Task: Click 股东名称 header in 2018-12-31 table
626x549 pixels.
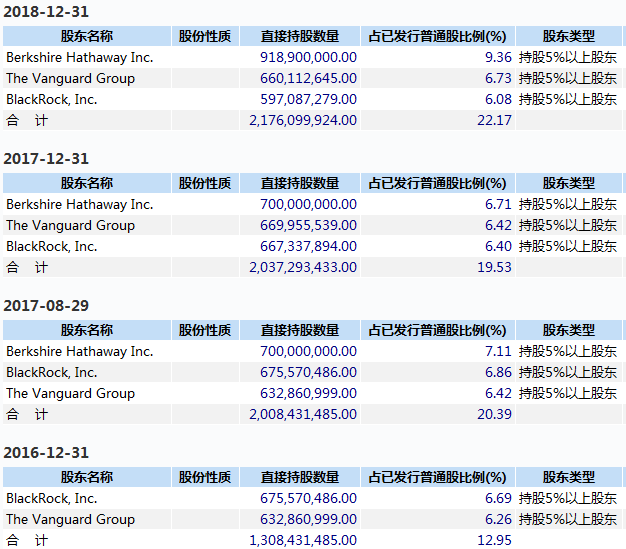Action: click(x=87, y=36)
